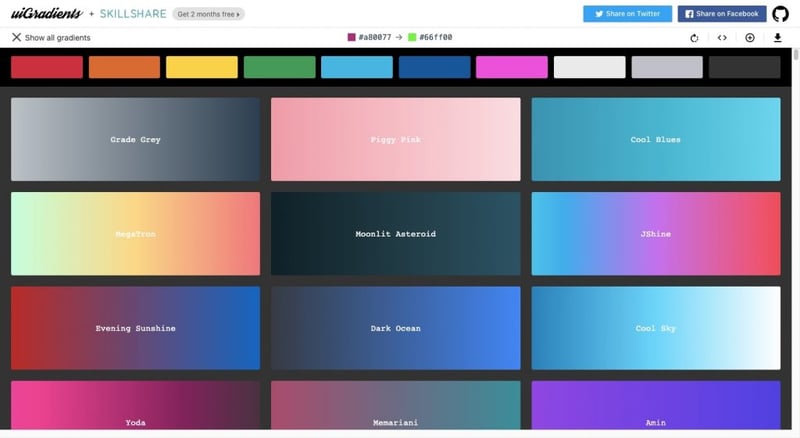Click Get 2 months free offer
The image size is (800, 438).
pos(209,14)
